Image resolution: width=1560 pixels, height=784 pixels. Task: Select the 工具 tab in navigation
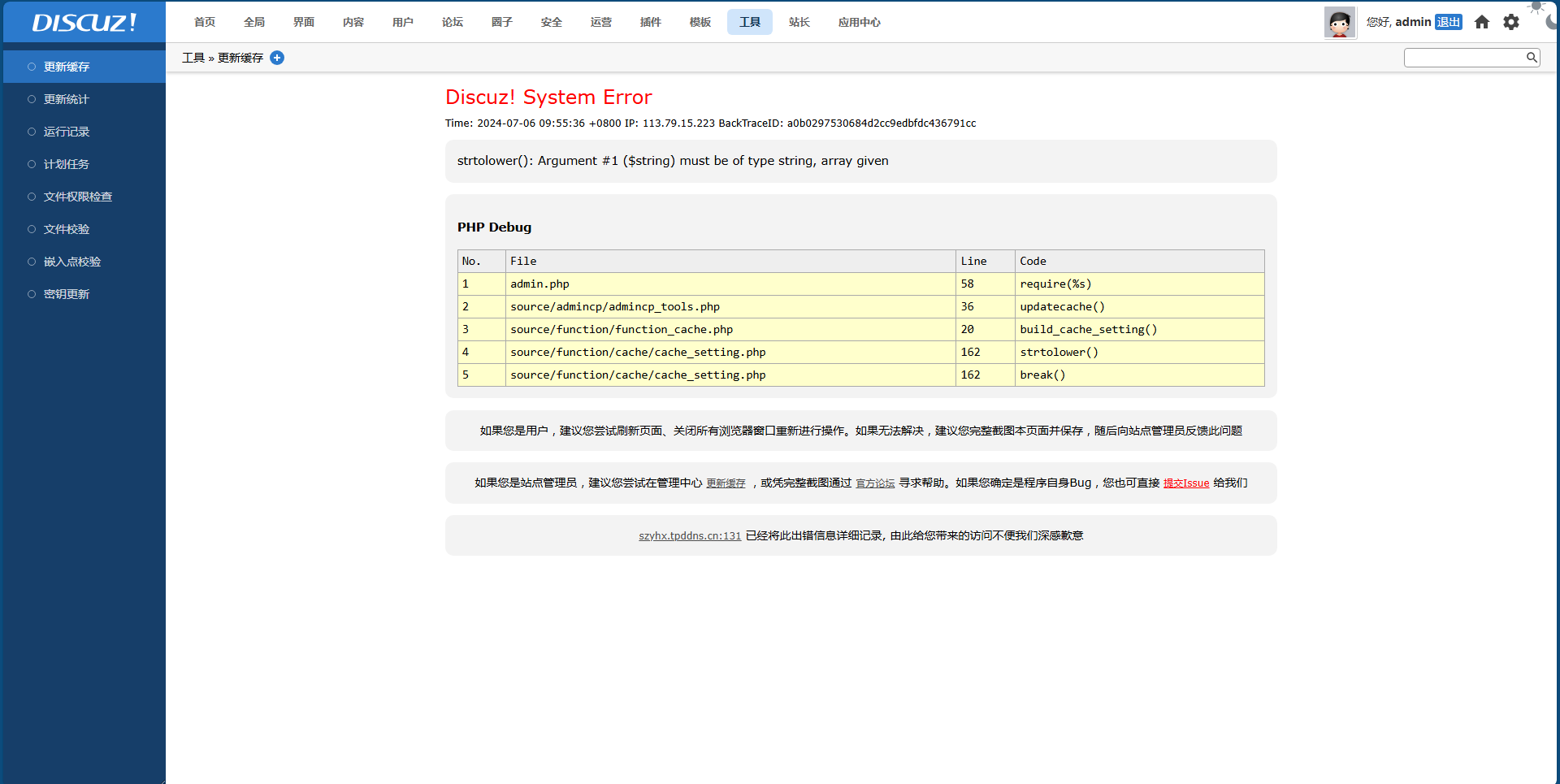[749, 22]
